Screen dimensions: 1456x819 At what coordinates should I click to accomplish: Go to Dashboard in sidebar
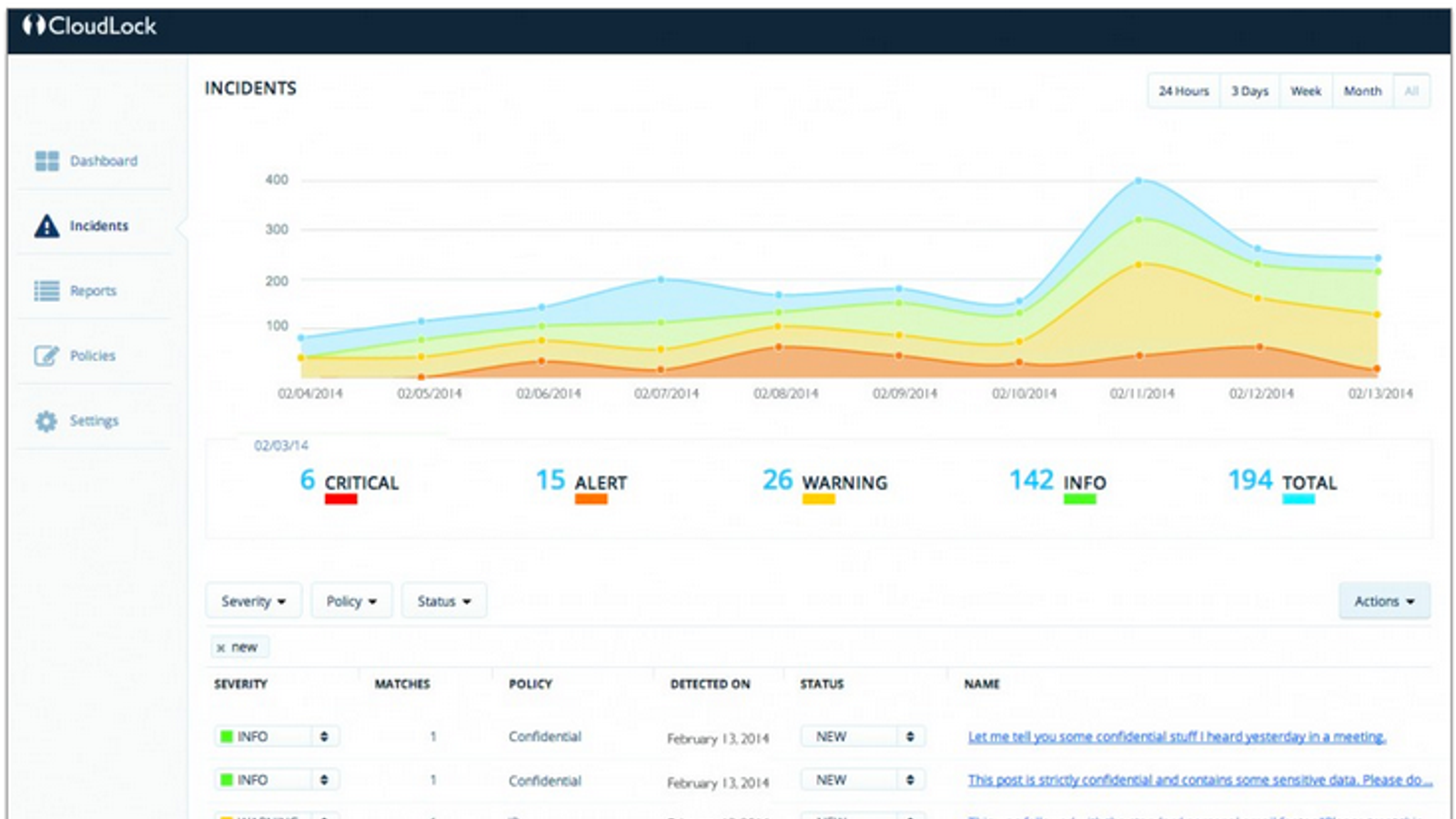[x=104, y=161]
